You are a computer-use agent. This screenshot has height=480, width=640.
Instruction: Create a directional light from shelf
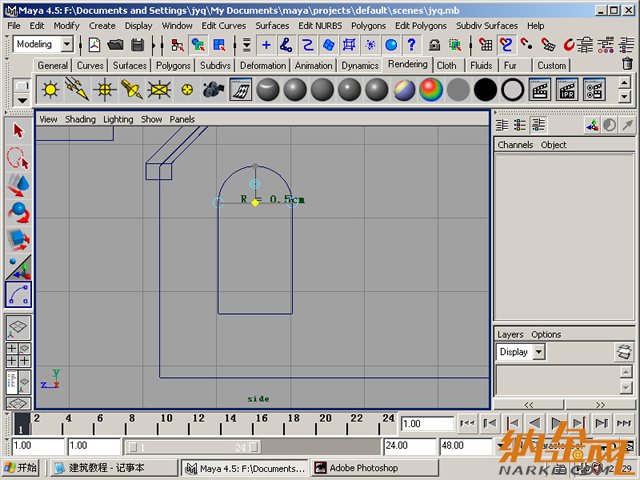click(77, 90)
